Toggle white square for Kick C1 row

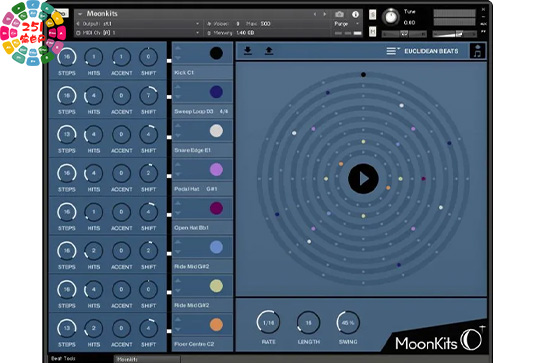click(169, 61)
